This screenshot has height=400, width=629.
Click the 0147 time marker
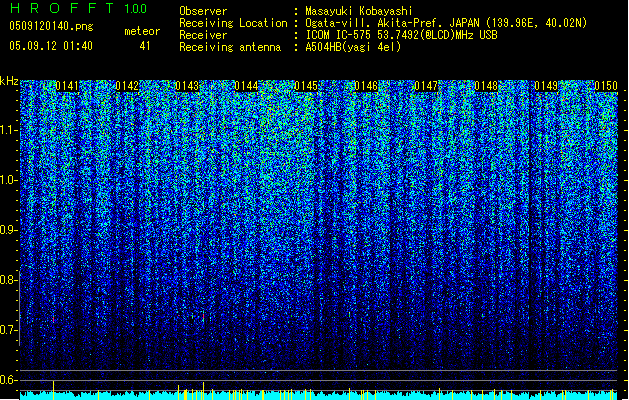click(426, 86)
